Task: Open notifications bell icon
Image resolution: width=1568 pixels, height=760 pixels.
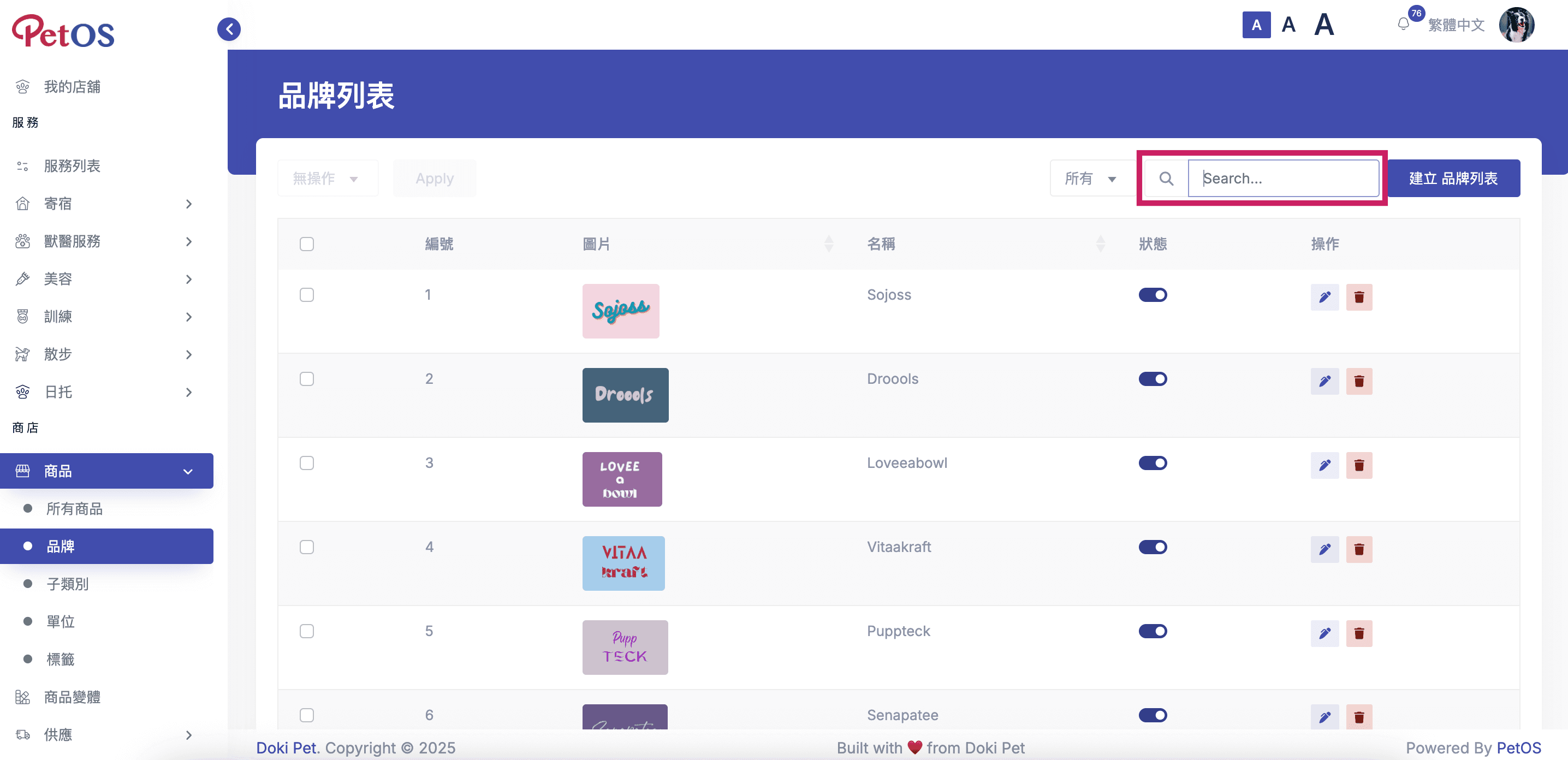Action: (x=1403, y=25)
